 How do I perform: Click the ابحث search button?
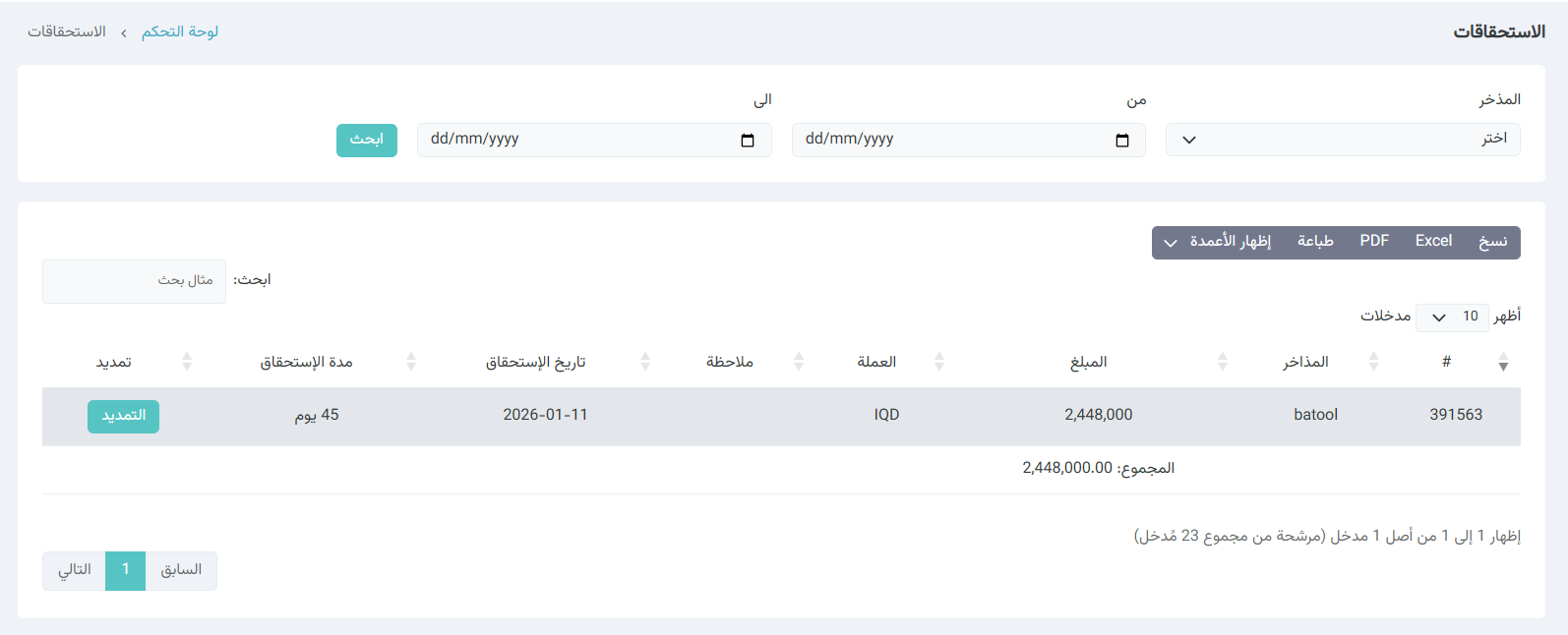coord(367,141)
